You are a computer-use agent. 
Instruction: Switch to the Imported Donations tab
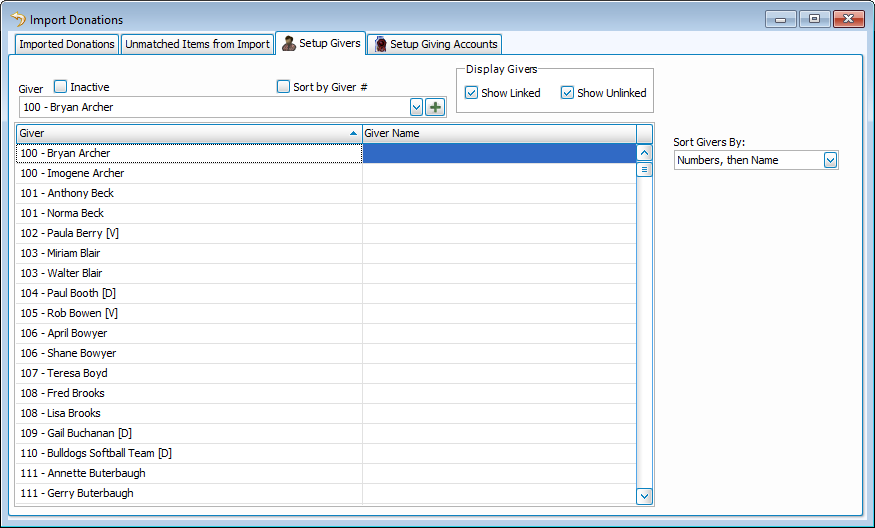pyautogui.click(x=67, y=44)
